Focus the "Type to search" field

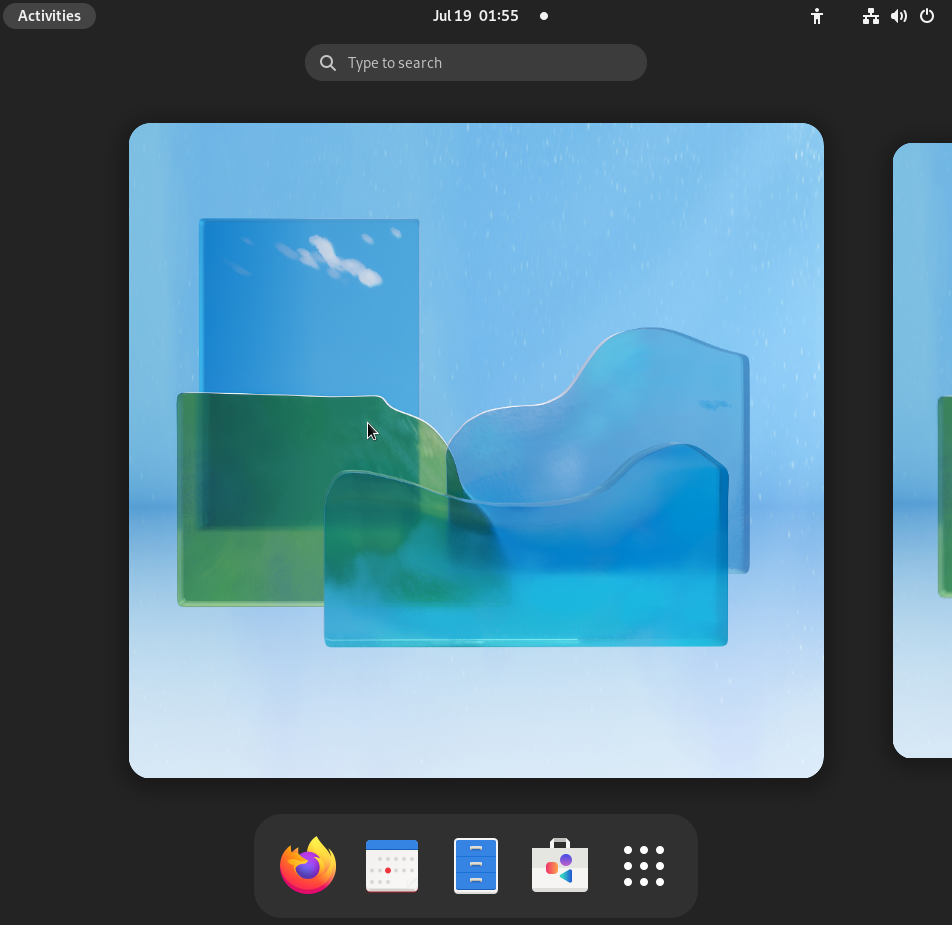[490, 63]
